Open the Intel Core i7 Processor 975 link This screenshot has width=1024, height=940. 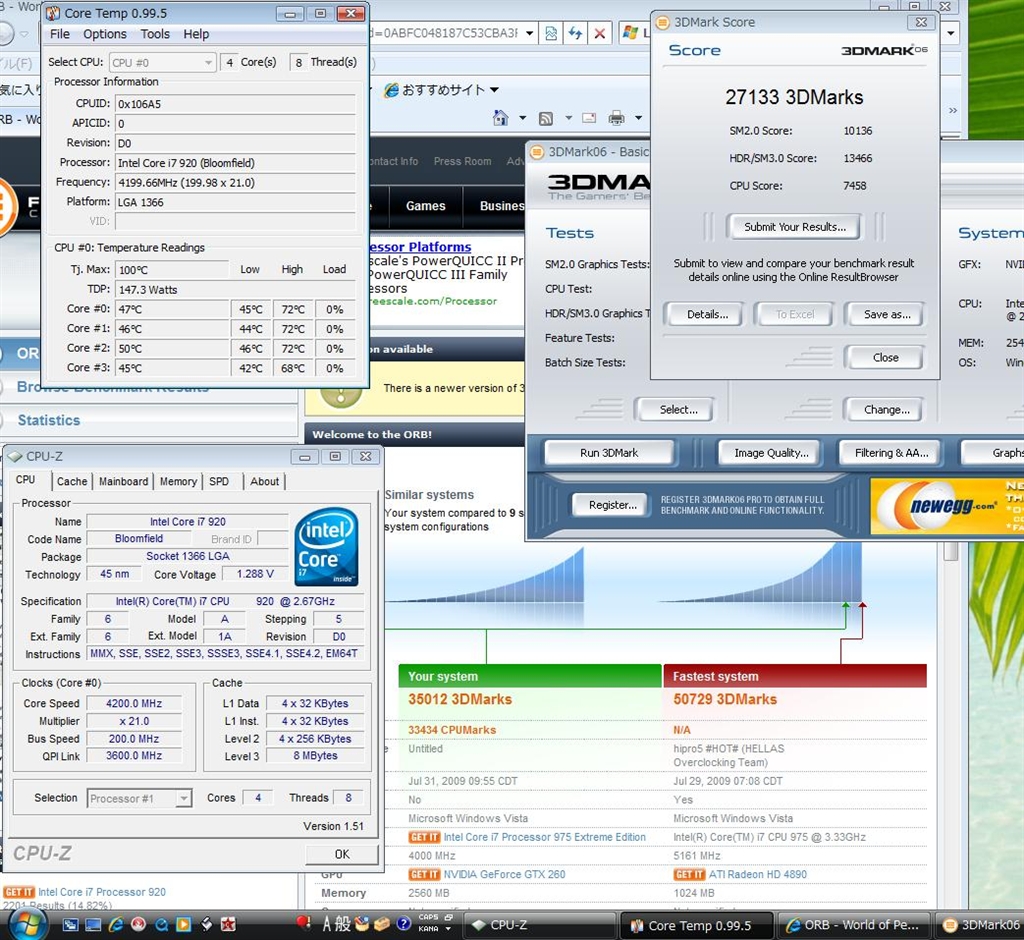(x=544, y=837)
